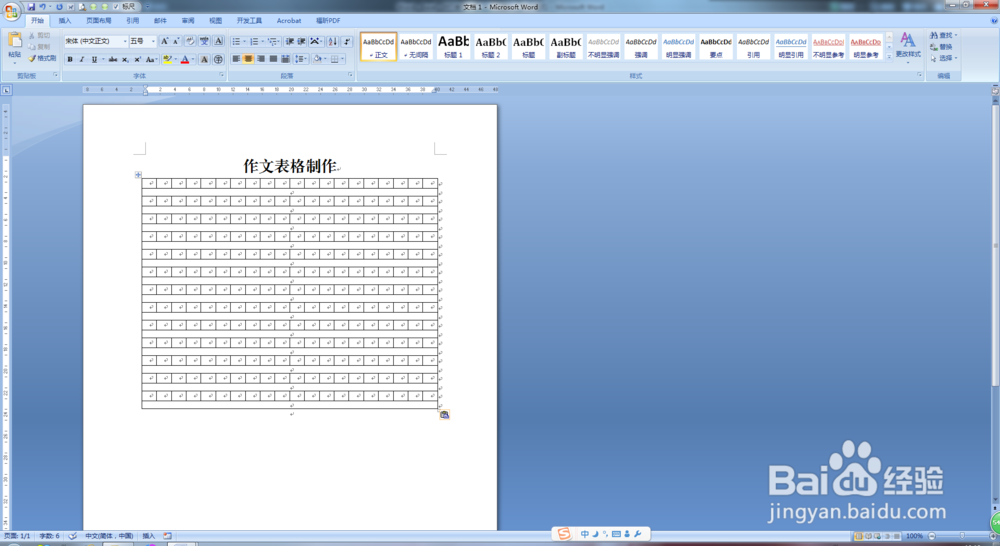
Task: Click the 字数: 6 word count
Action: point(50,536)
